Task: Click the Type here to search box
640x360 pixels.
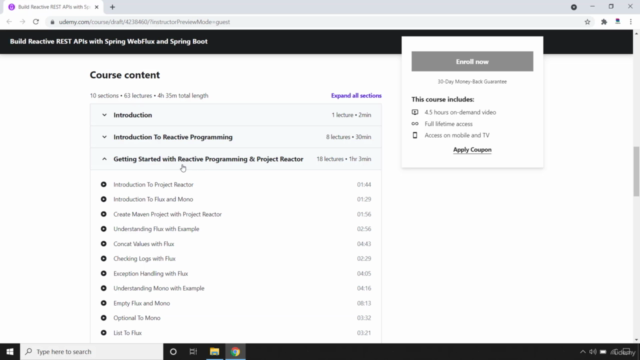Action: (92, 351)
